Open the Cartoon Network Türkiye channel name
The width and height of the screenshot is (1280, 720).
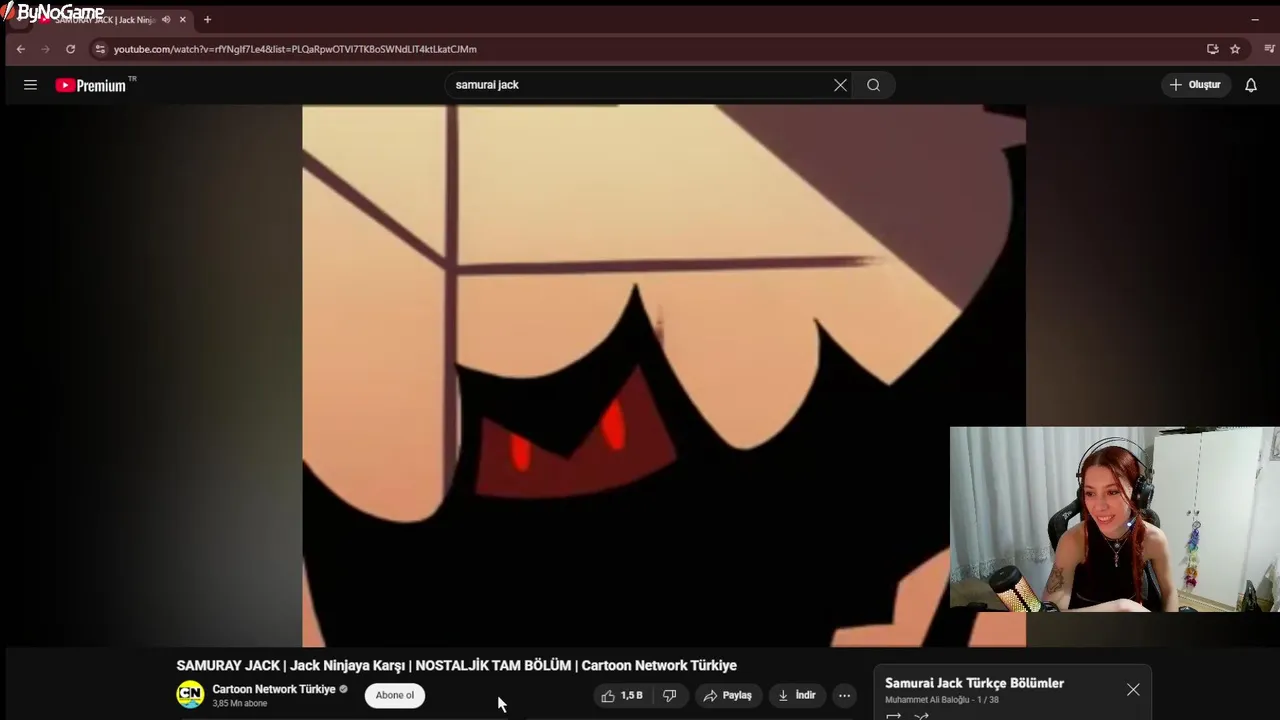pos(274,689)
